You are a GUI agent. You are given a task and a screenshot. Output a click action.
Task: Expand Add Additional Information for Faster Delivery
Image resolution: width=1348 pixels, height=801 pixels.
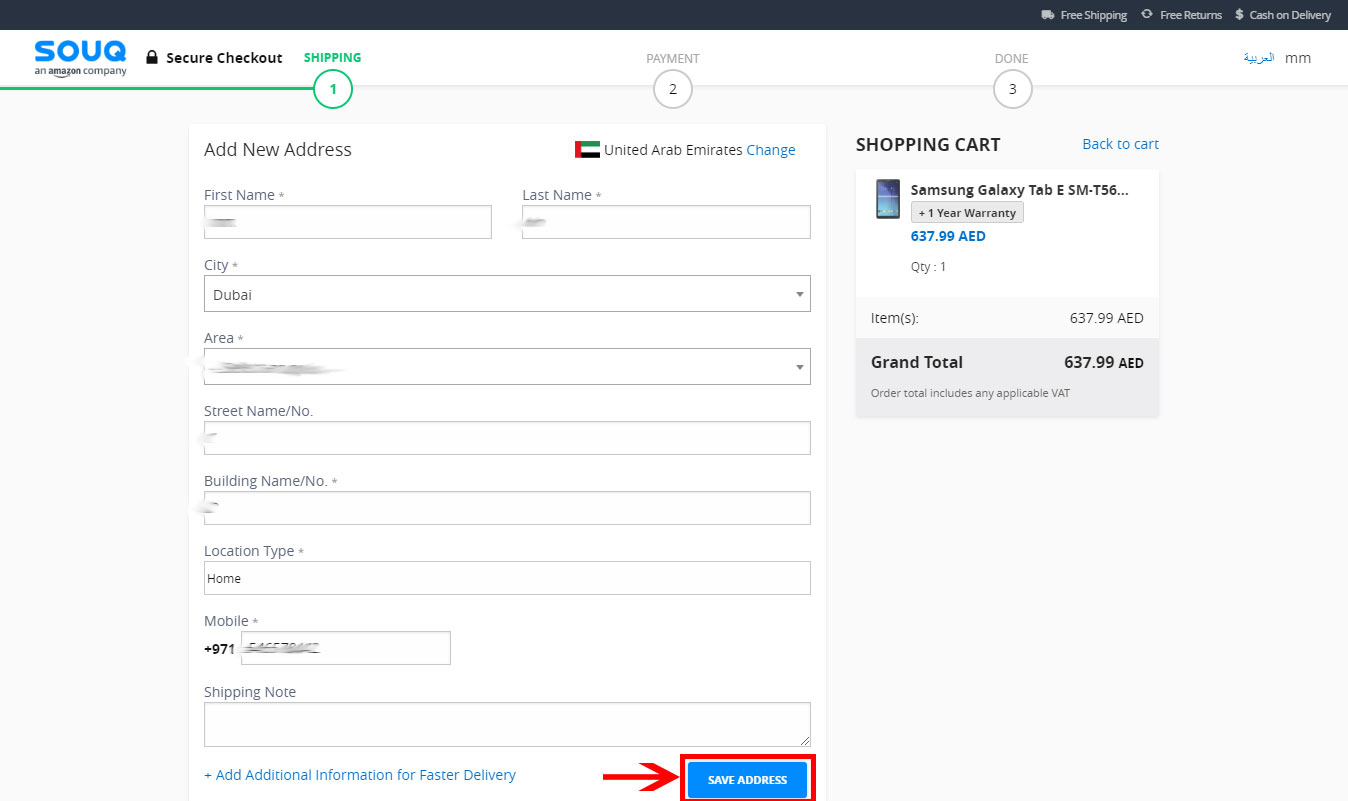point(360,775)
